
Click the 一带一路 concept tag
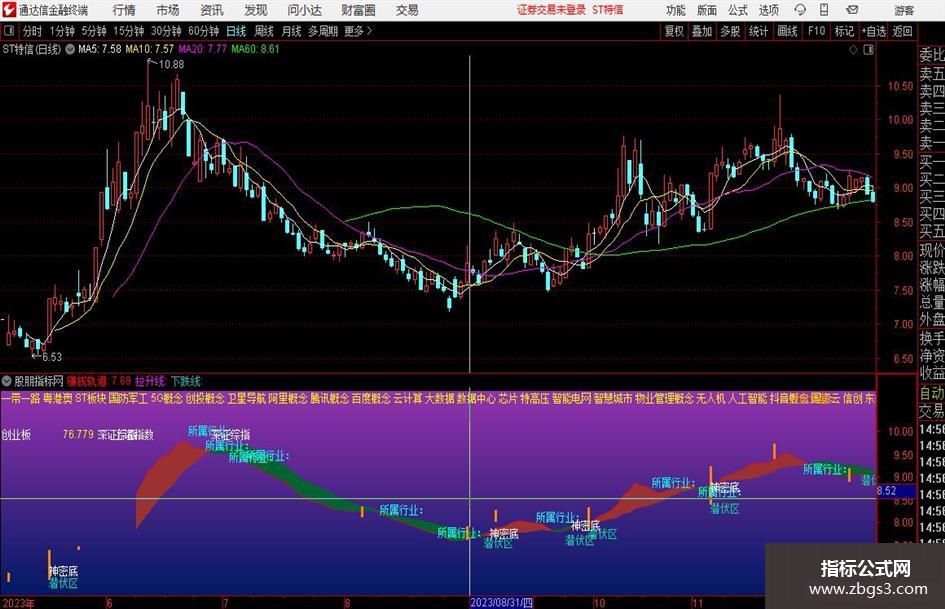click(x=20, y=399)
